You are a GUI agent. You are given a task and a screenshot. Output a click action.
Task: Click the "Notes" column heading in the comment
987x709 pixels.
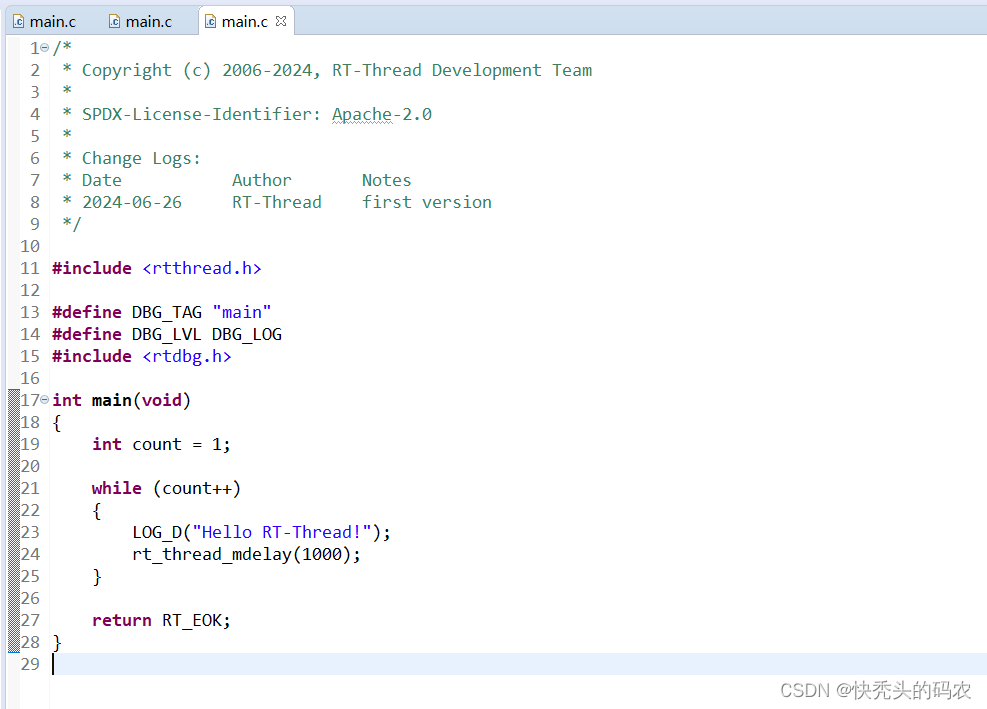point(386,180)
